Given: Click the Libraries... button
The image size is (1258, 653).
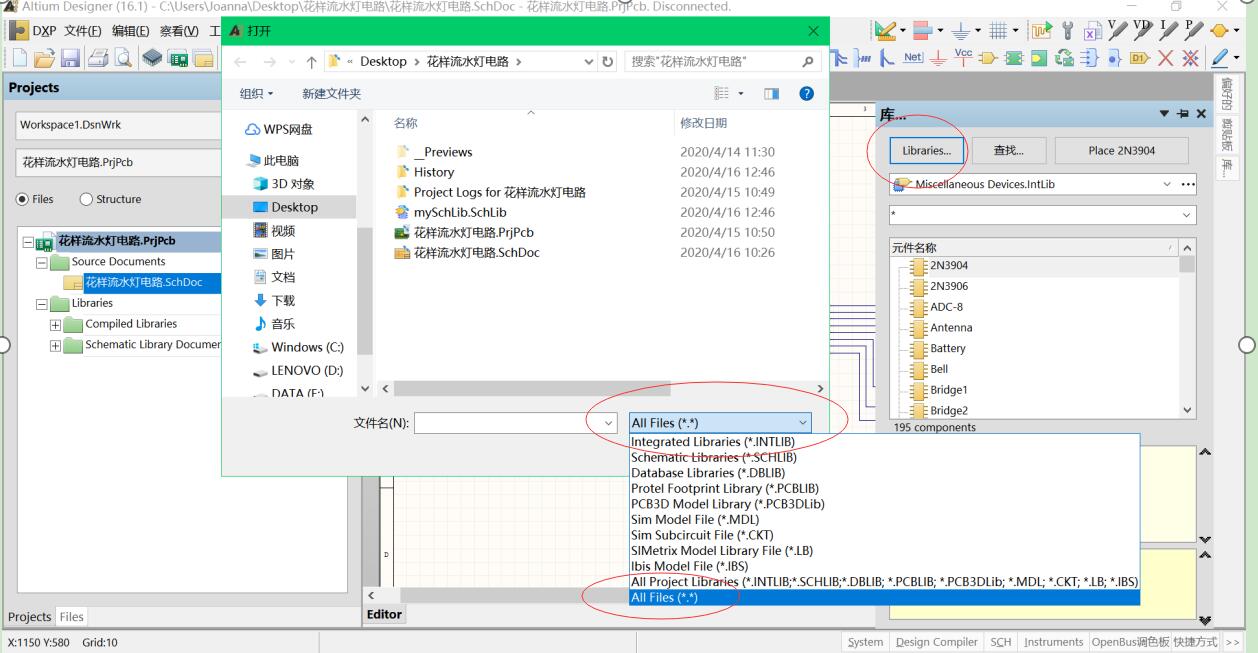Looking at the screenshot, I should (x=926, y=151).
